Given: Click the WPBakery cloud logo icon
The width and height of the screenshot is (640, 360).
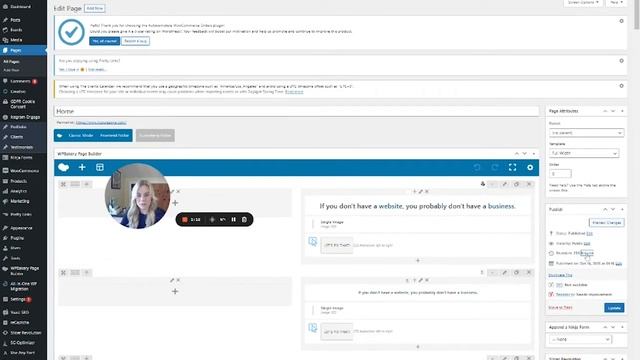Looking at the screenshot, I should pyautogui.click(x=64, y=167).
